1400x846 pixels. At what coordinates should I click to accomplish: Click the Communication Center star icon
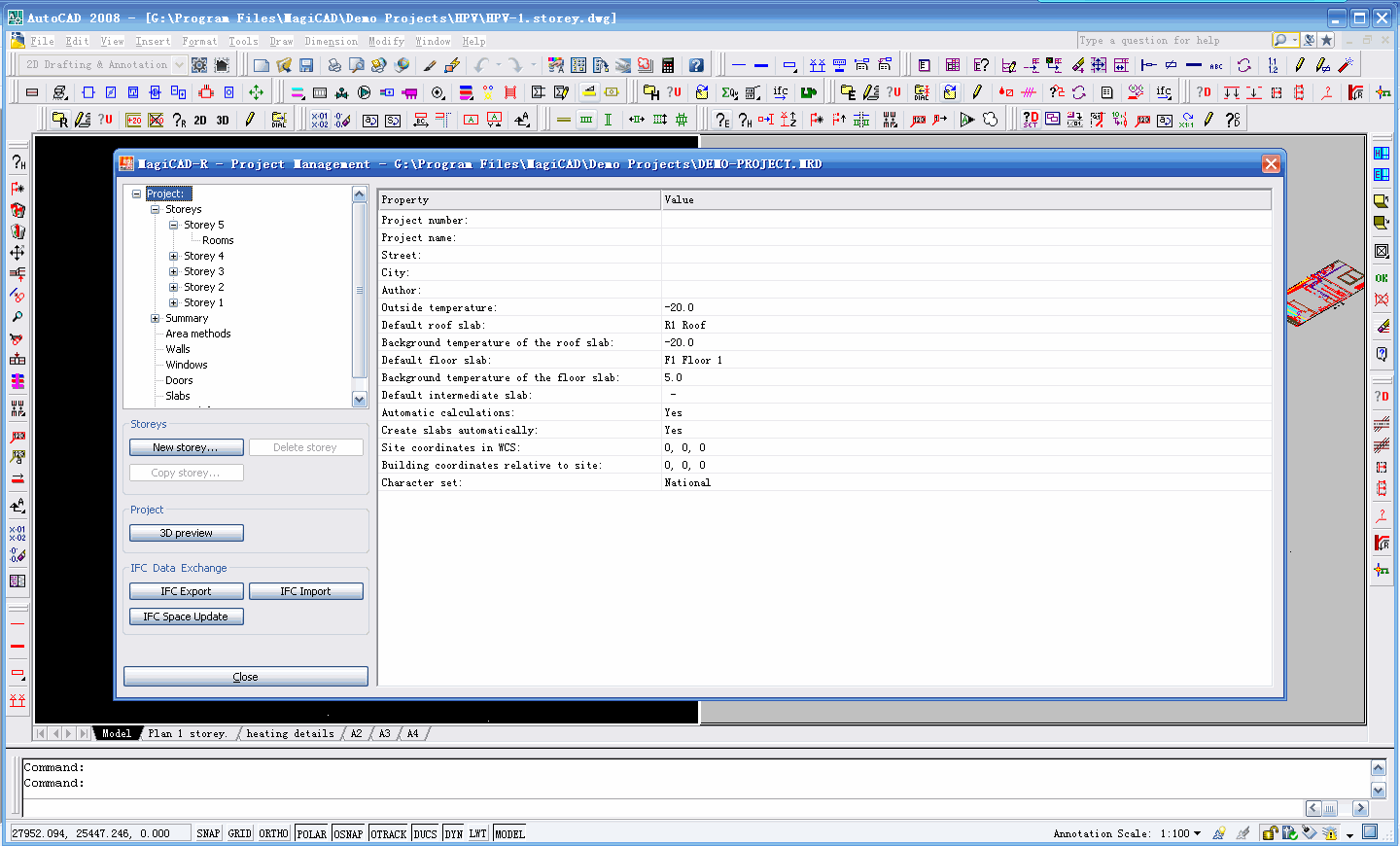[x=1327, y=40]
